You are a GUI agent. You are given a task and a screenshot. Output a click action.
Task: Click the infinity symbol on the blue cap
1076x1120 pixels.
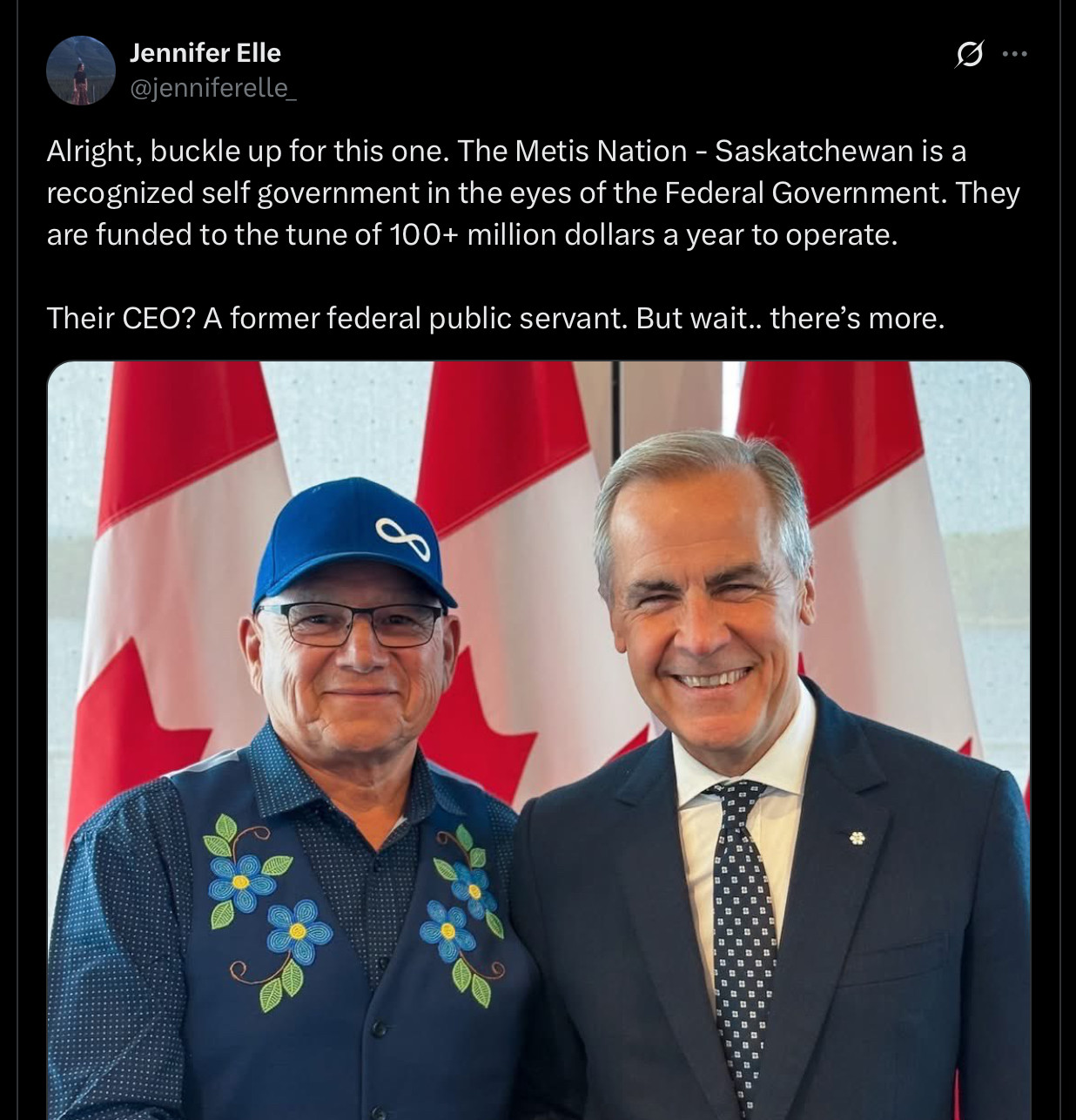403,539
